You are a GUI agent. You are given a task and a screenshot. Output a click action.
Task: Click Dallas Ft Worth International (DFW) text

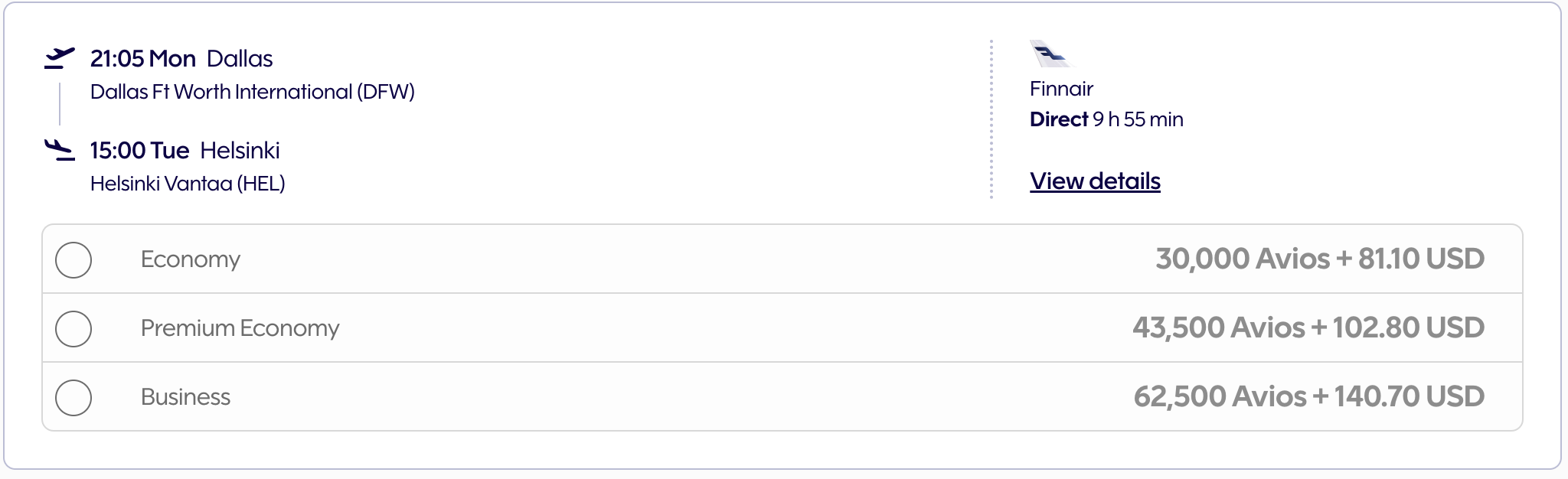pos(252,92)
